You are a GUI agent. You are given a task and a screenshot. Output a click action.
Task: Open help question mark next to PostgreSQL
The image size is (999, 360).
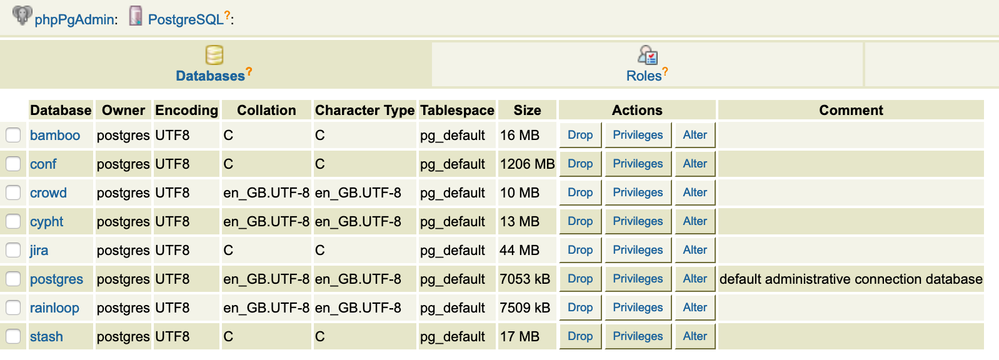pos(227,15)
